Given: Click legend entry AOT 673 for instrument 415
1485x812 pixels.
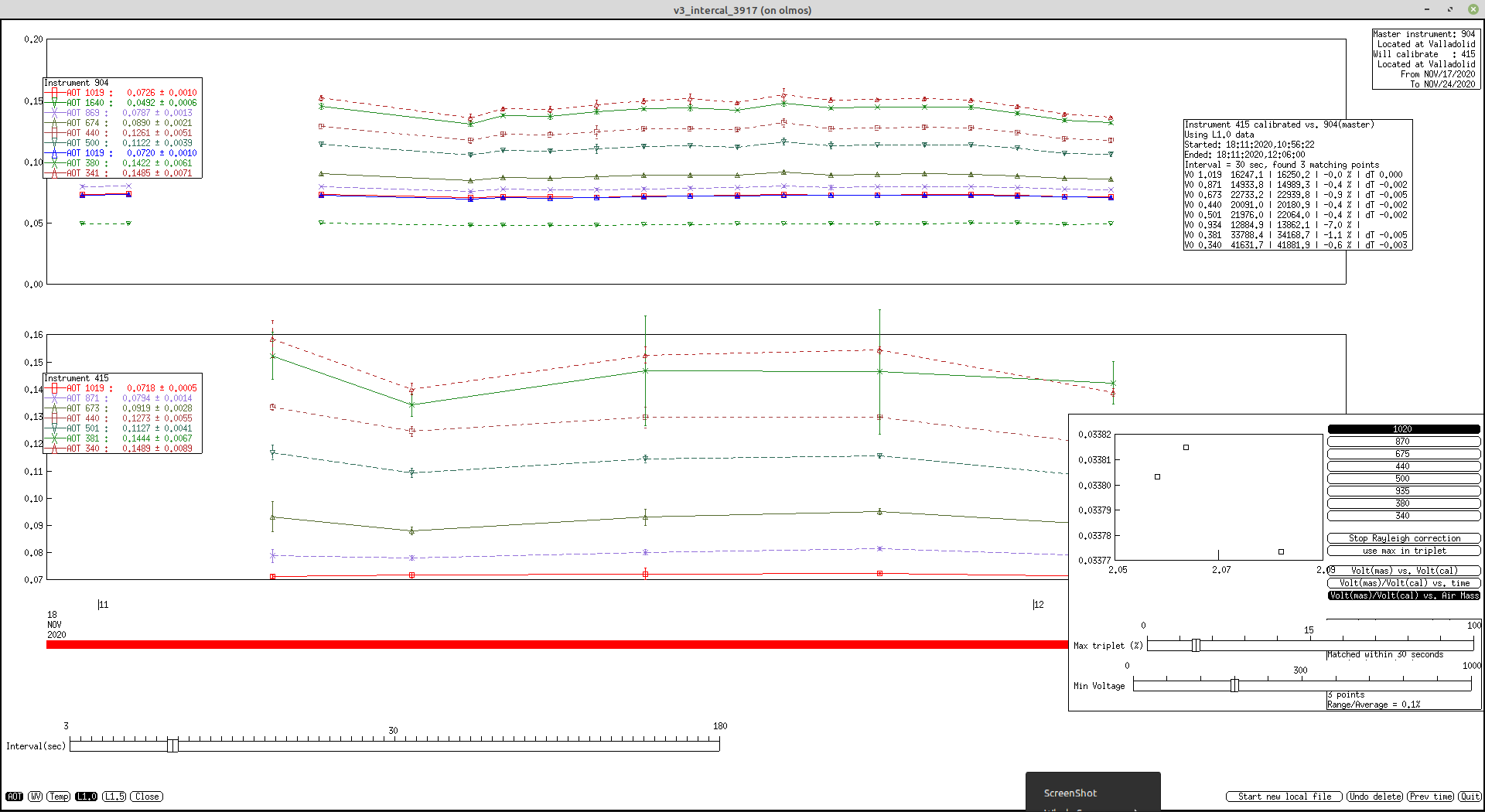Looking at the screenshot, I should tap(121, 408).
